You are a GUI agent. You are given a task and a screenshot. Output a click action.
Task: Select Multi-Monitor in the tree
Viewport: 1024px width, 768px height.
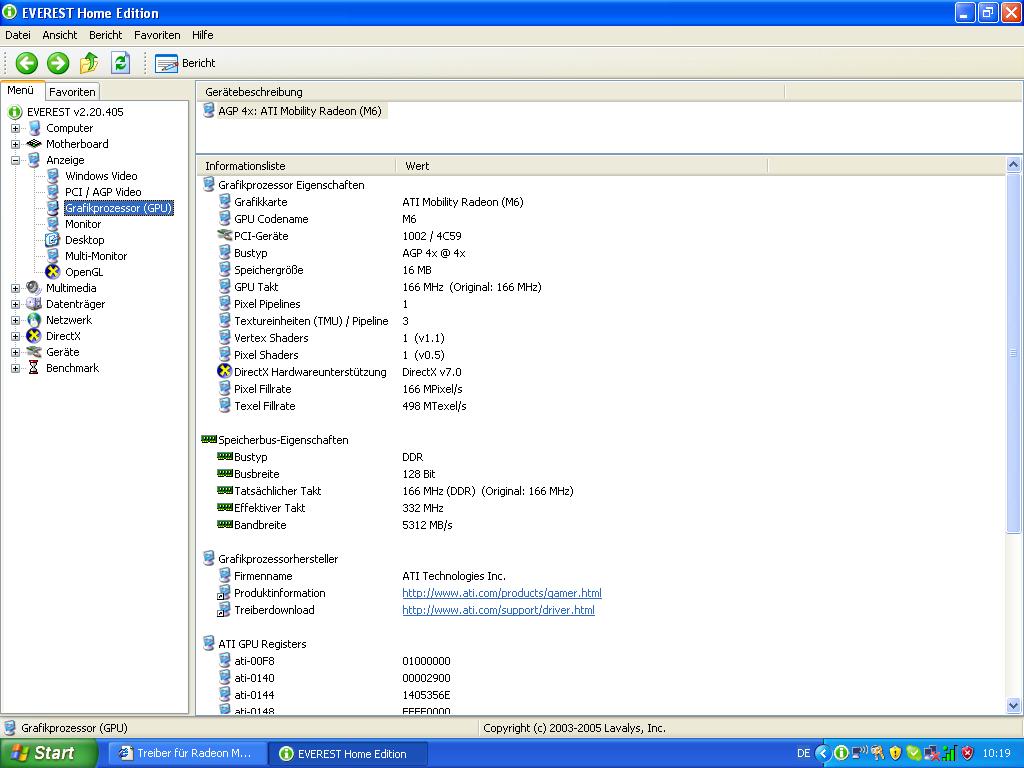pos(96,256)
